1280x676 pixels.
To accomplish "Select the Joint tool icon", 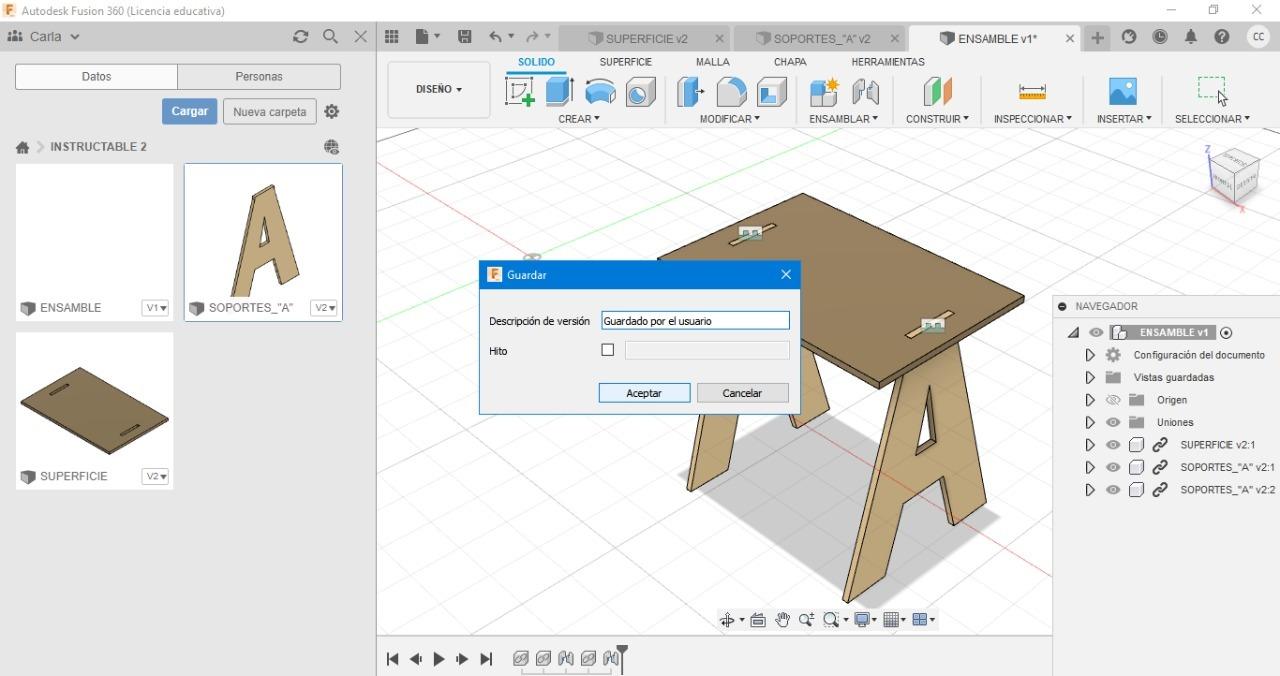I will pyautogui.click(x=865, y=92).
